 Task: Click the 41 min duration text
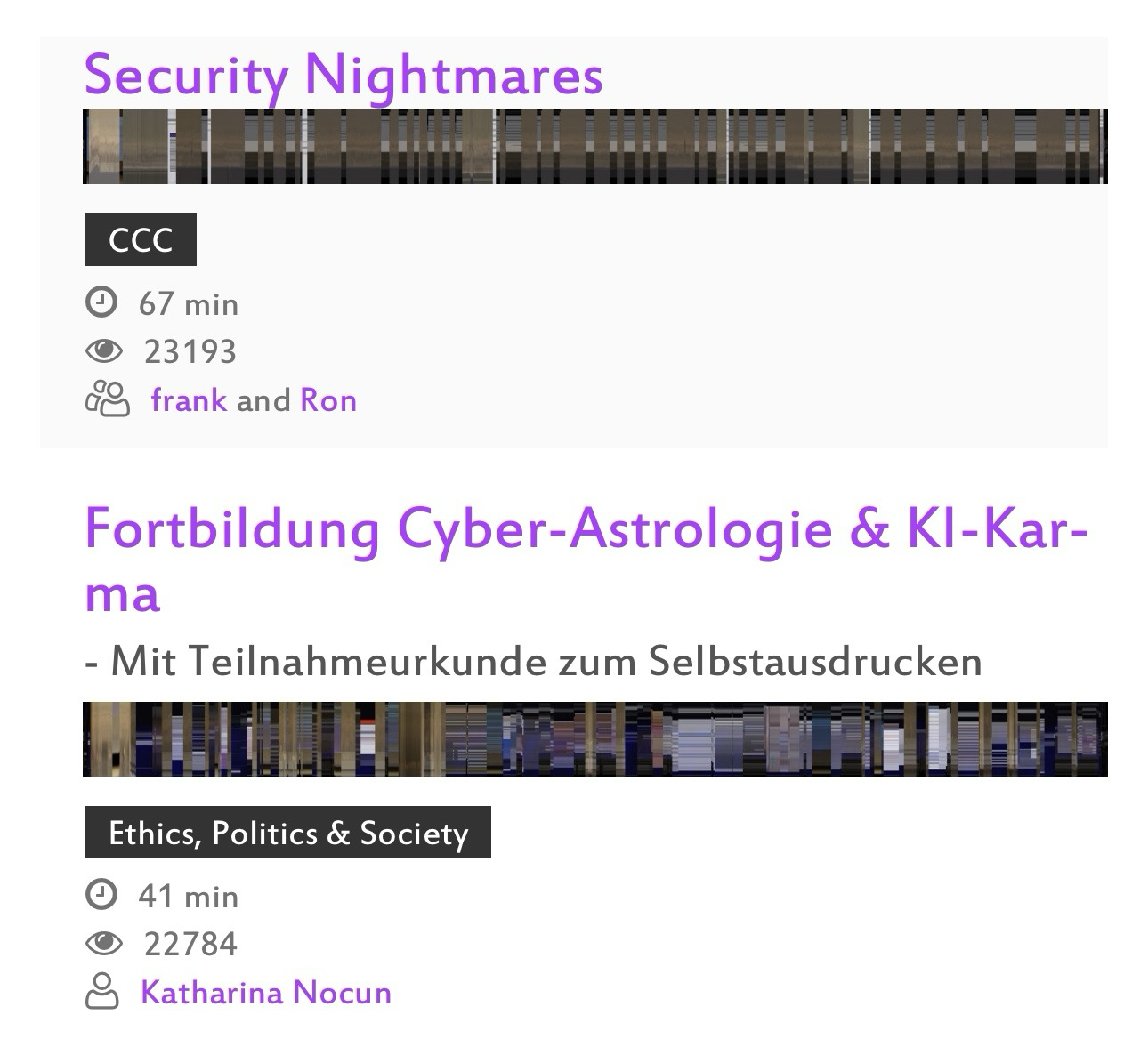click(x=189, y=896)
